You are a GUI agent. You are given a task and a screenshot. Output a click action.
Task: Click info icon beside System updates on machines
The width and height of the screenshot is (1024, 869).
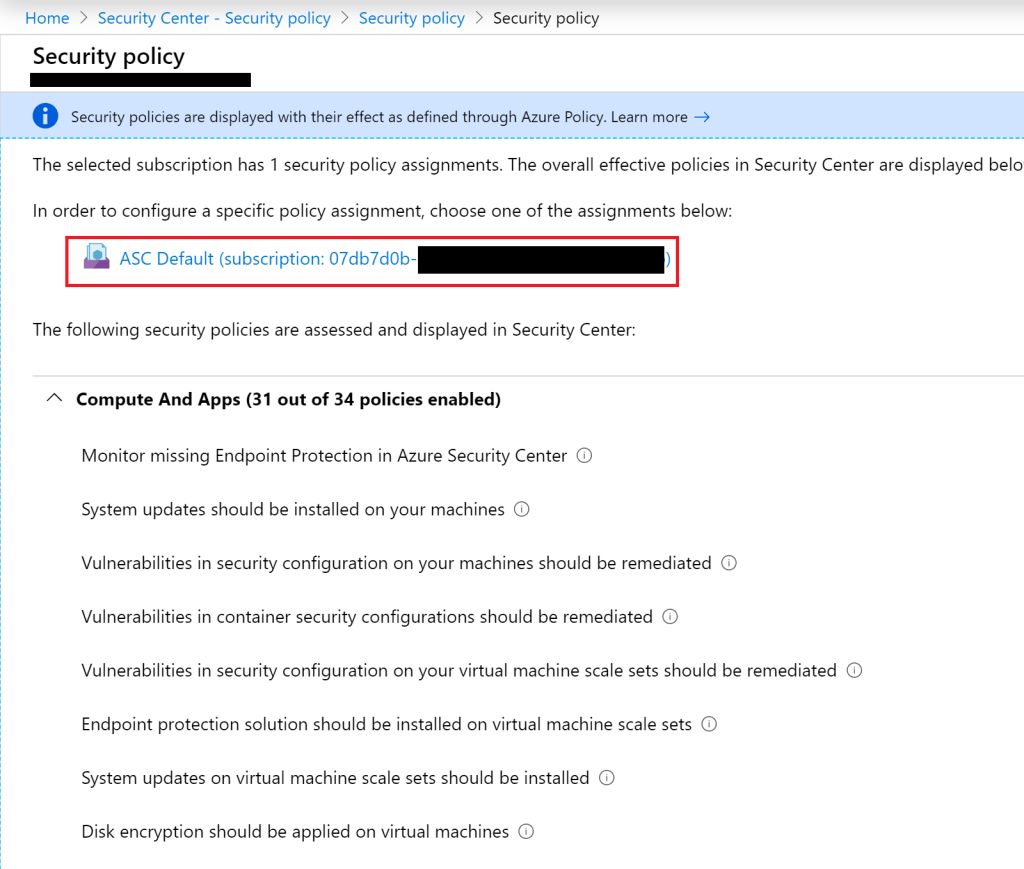521,509
